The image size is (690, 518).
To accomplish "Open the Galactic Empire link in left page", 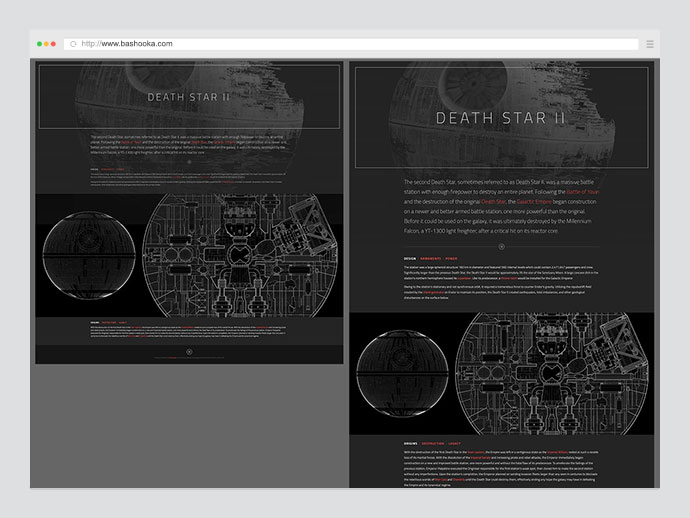I will [x=224, y=142].
